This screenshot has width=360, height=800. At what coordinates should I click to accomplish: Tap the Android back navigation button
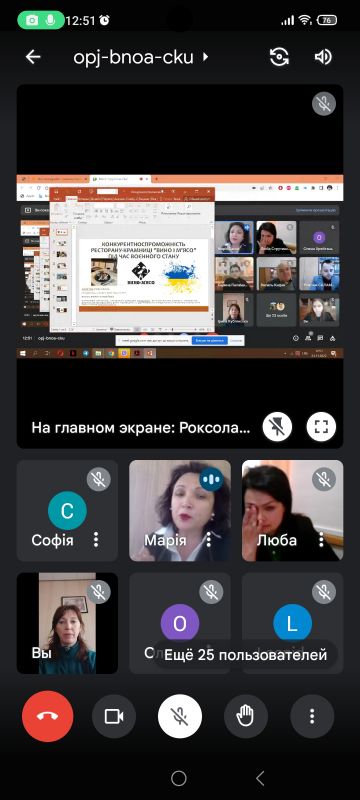point(260,778)
